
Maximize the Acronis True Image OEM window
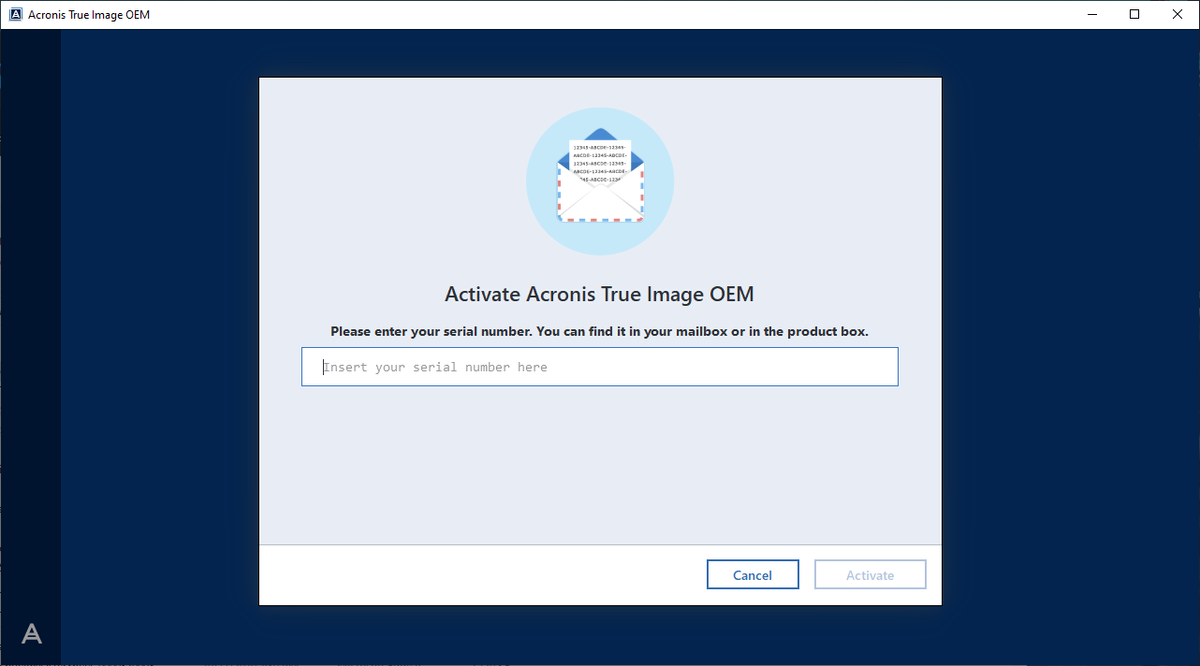pyautogui.click(x=1134, y=14)
